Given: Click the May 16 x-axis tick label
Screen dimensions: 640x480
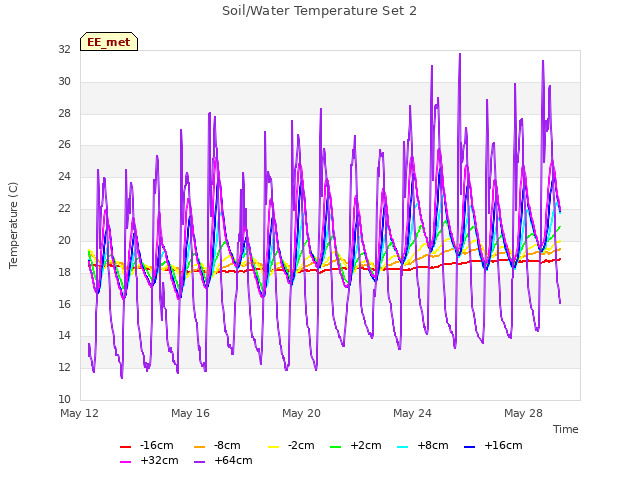Looking at the screenshot, I should (x=190, y=413).
